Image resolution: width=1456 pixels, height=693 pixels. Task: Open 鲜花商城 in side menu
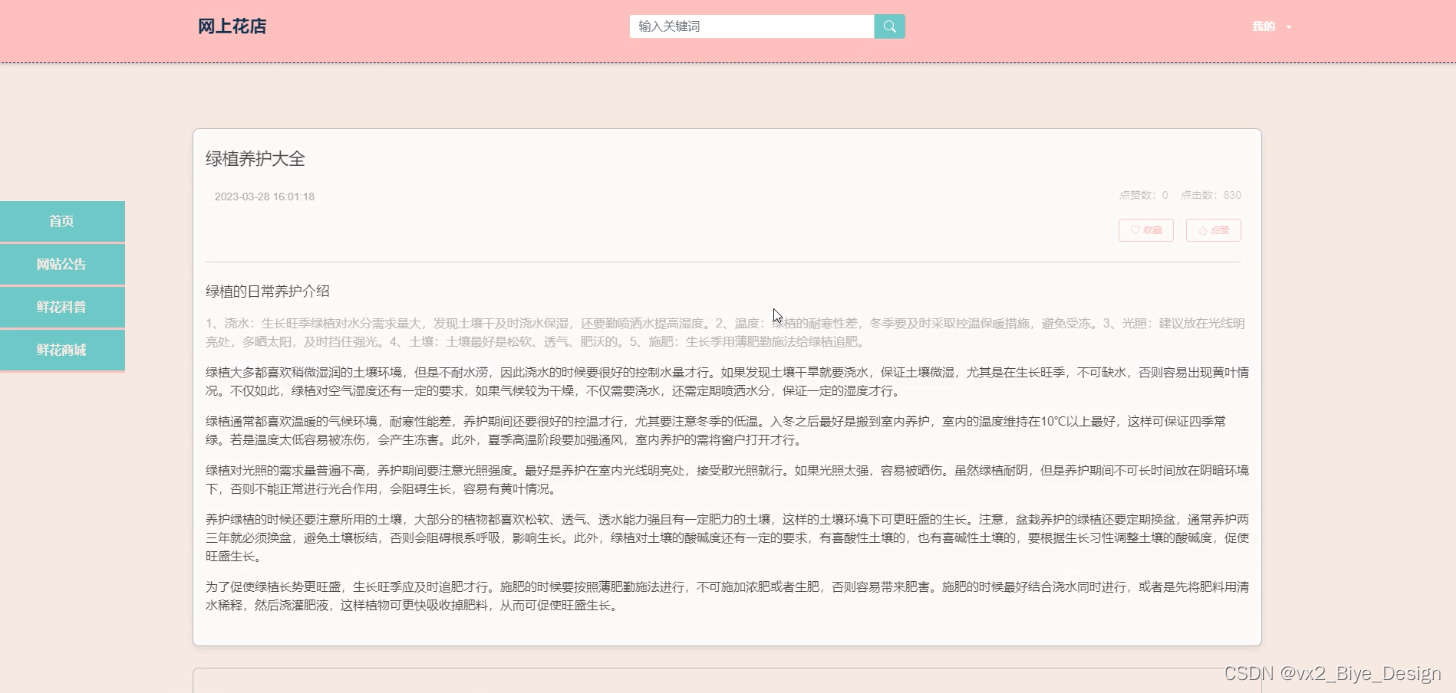point(62,350)
